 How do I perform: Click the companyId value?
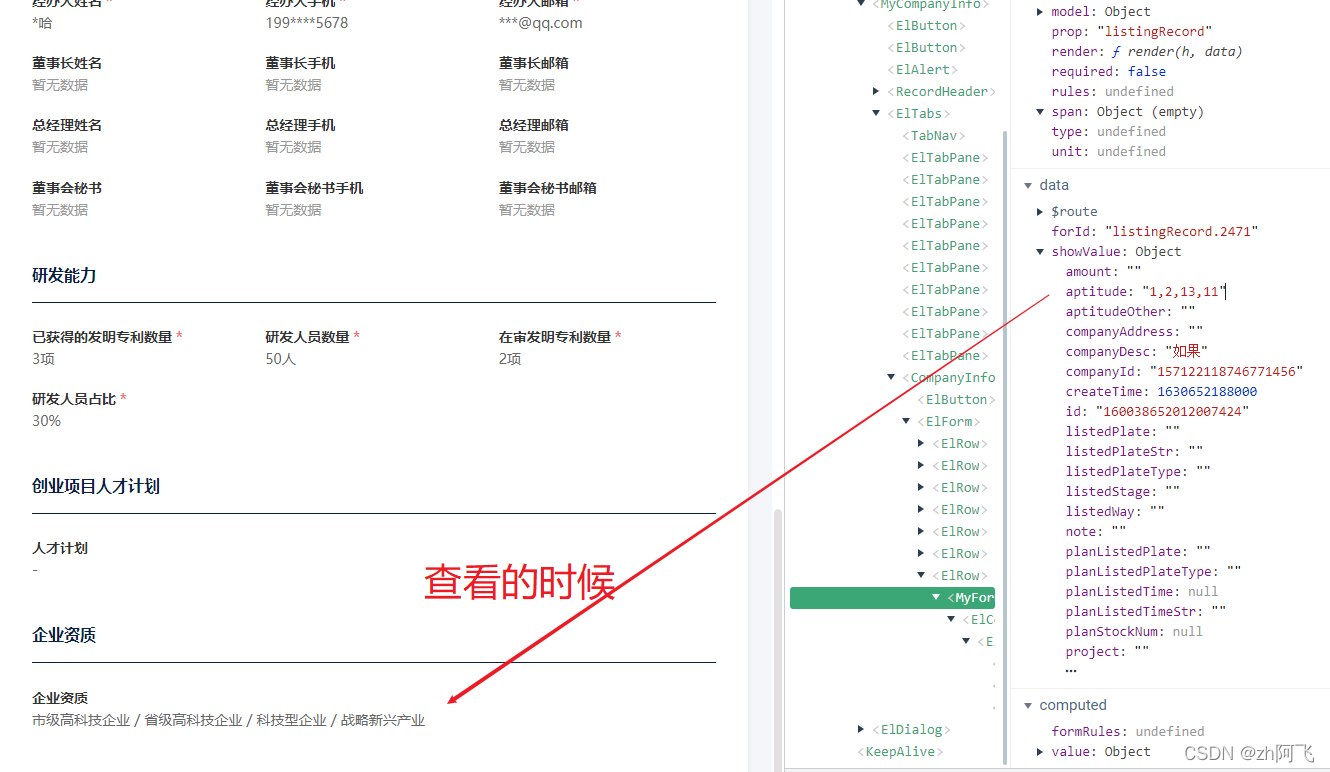point(1226,371)
